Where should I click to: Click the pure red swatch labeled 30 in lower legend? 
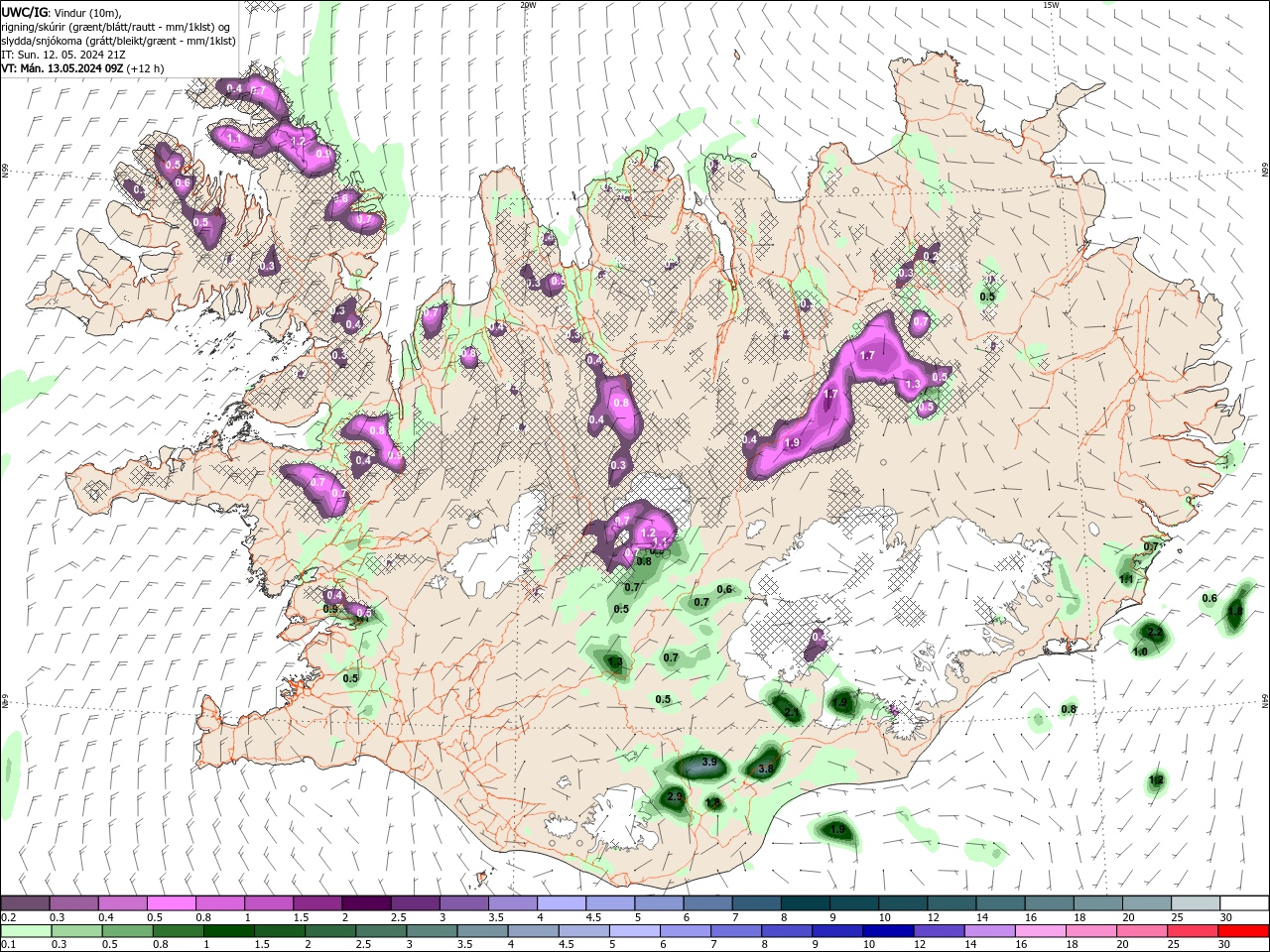[1244, 931]
